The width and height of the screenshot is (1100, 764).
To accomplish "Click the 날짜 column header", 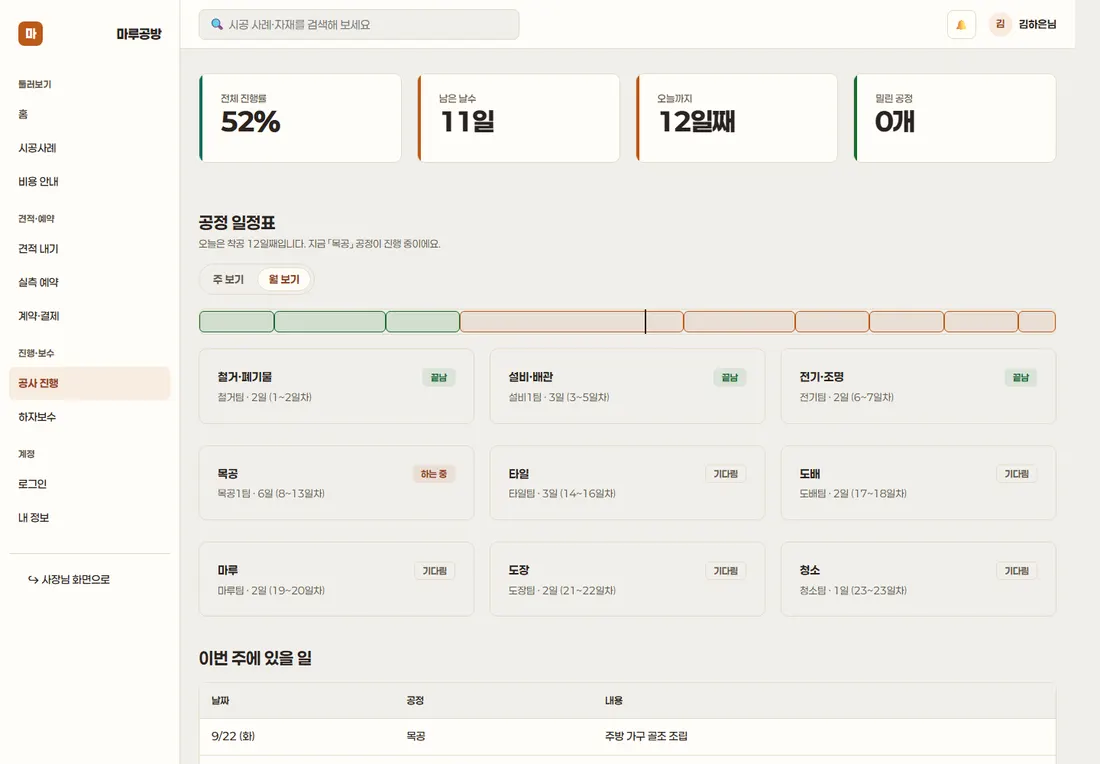I will coord(220,700).
